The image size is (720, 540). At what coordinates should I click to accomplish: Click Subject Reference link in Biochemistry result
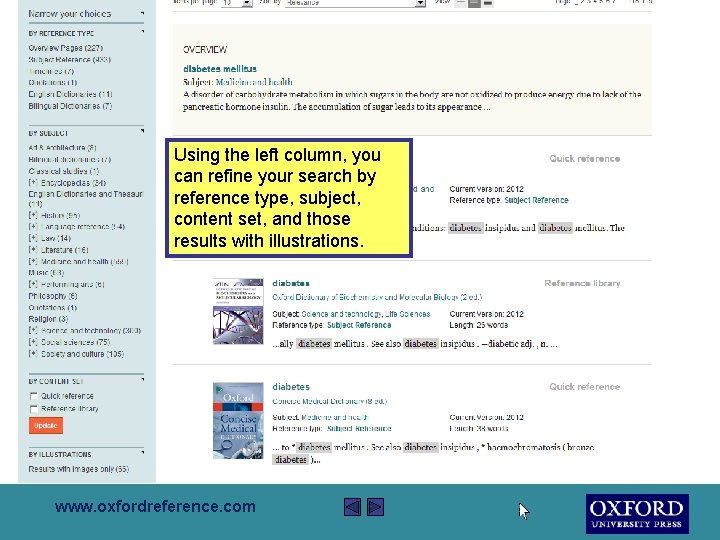pos(359,325)
